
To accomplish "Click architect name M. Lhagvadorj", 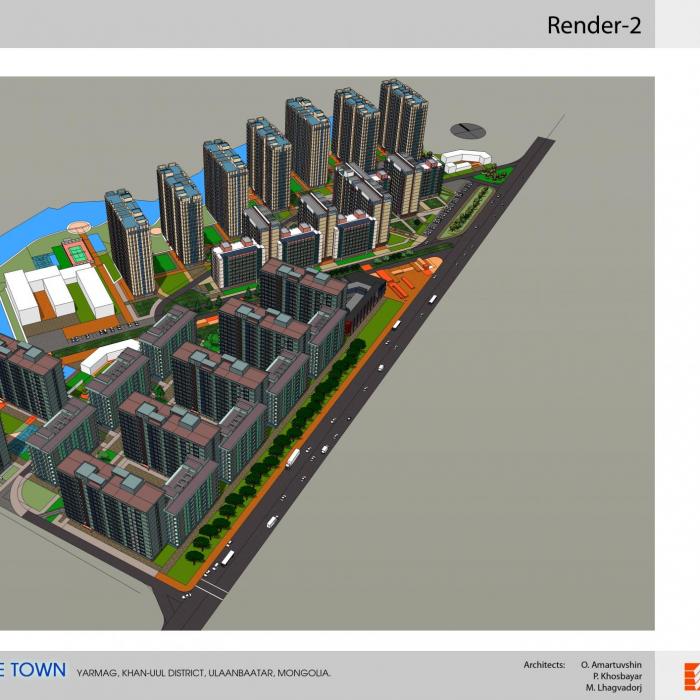I will (x=614, y=688).
